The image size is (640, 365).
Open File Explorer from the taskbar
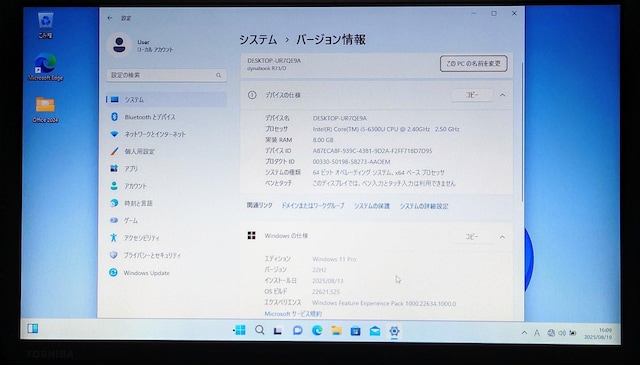[x=336, y=331]
